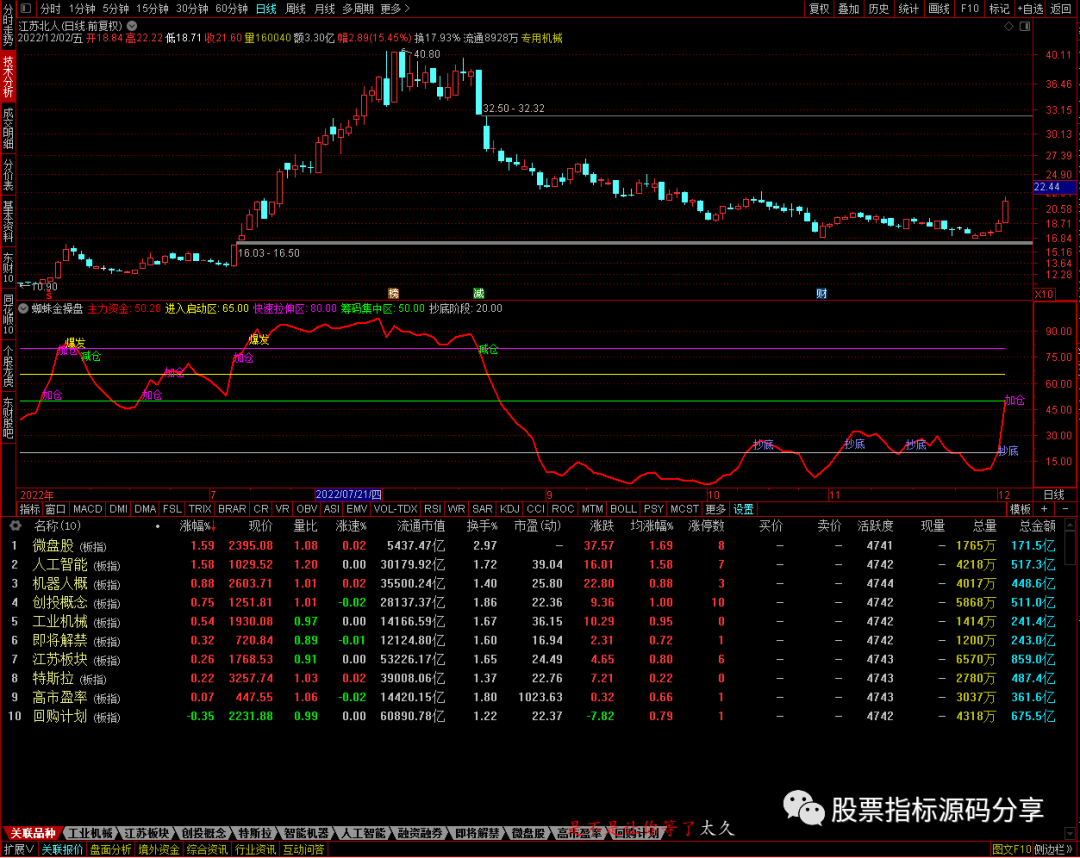Viewport: 1080px width, 858px height.
Task: Click the 复权 button in the top toolbar
Action: pyautogui.click(x=819, y=9)
